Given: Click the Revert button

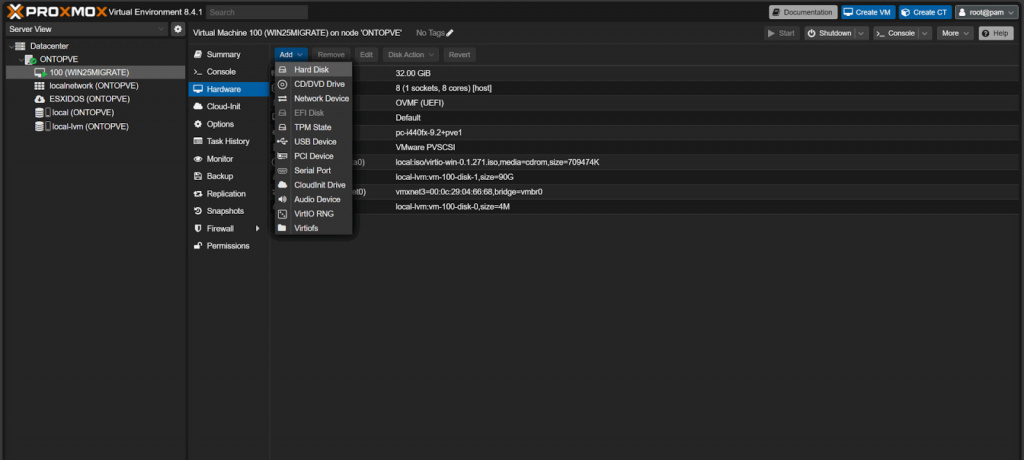Looking at the screenshot, I should point(460,54).
